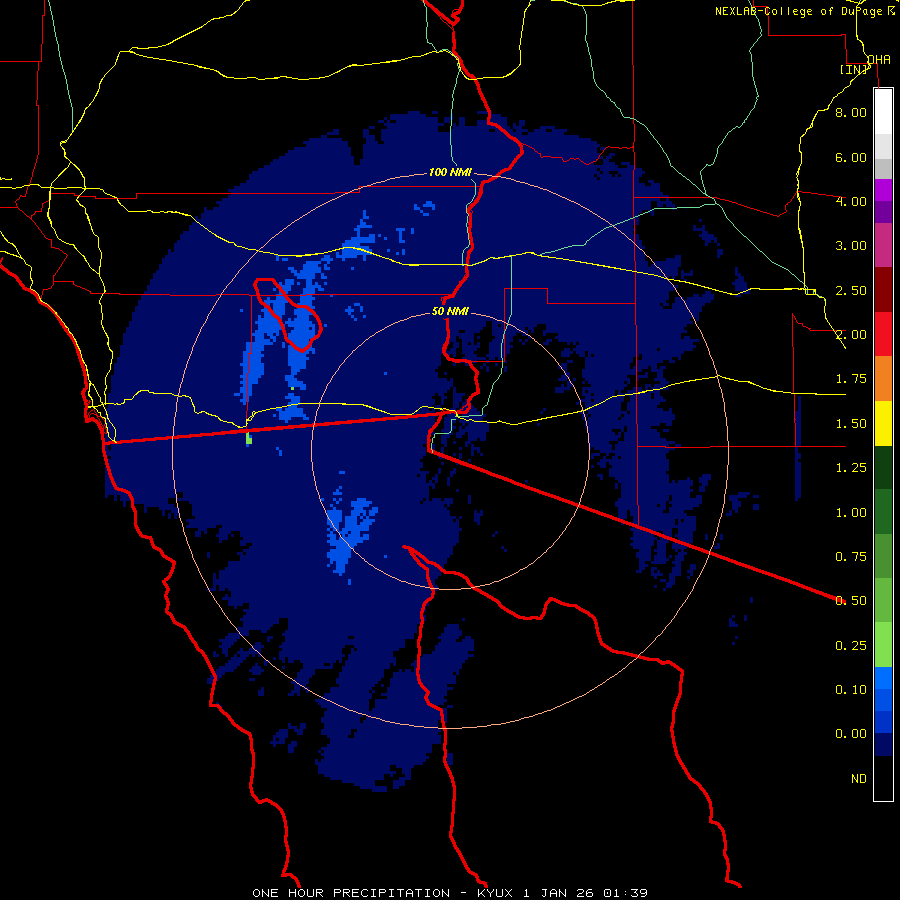
Task: Click the 2.50 legend value
Action: click(851, 290)
